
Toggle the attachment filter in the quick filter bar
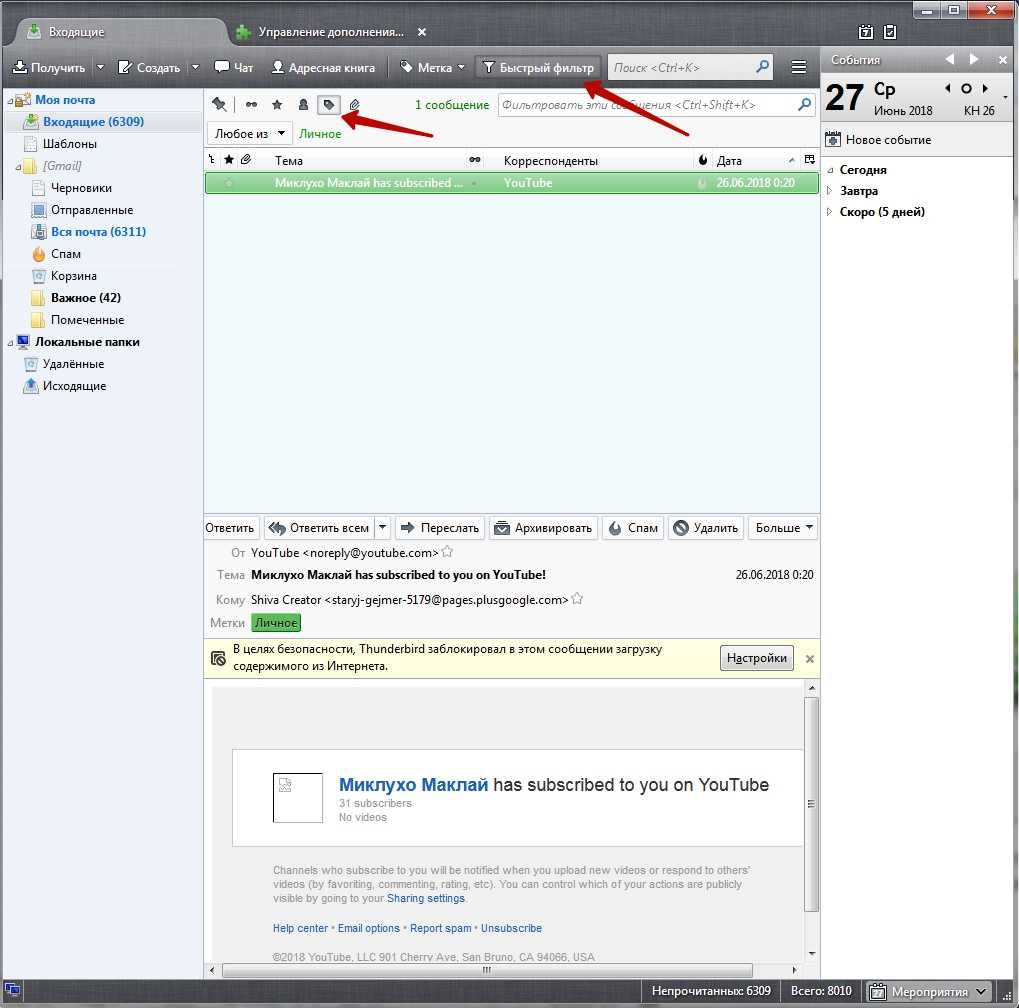[x=354, y=104]
